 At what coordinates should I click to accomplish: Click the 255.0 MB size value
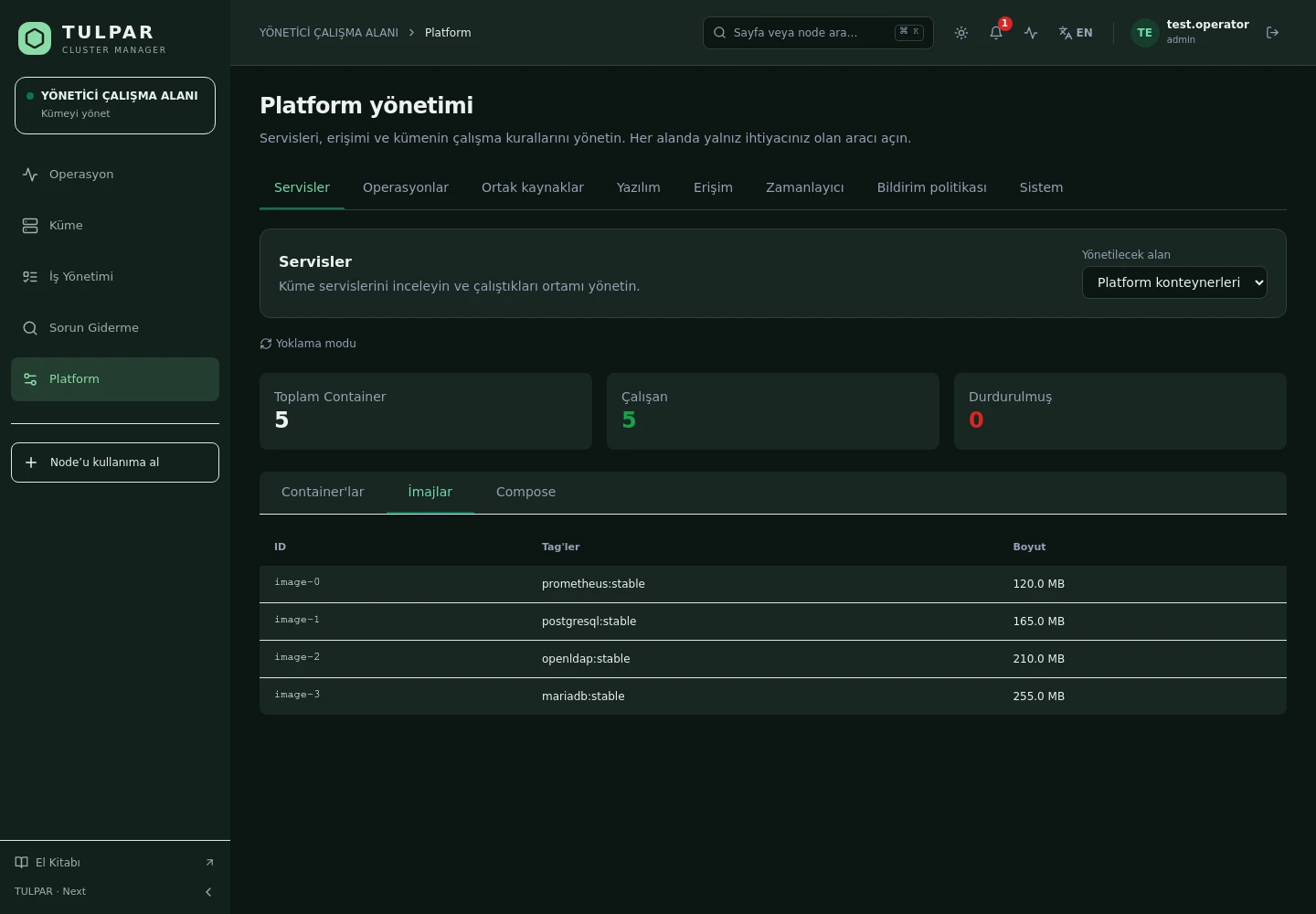[x=1038, y=696]
